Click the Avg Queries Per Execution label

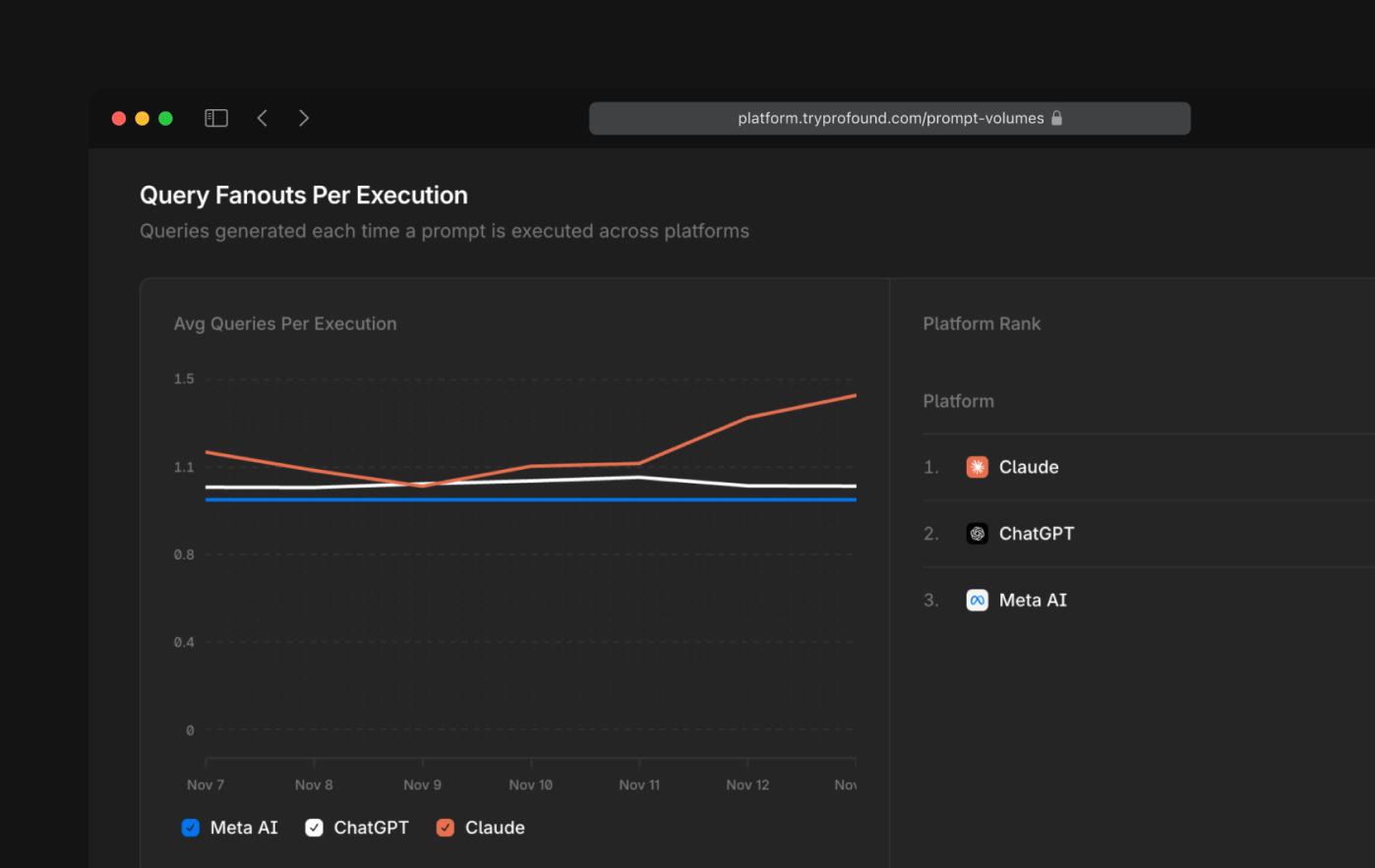[285, 322]
